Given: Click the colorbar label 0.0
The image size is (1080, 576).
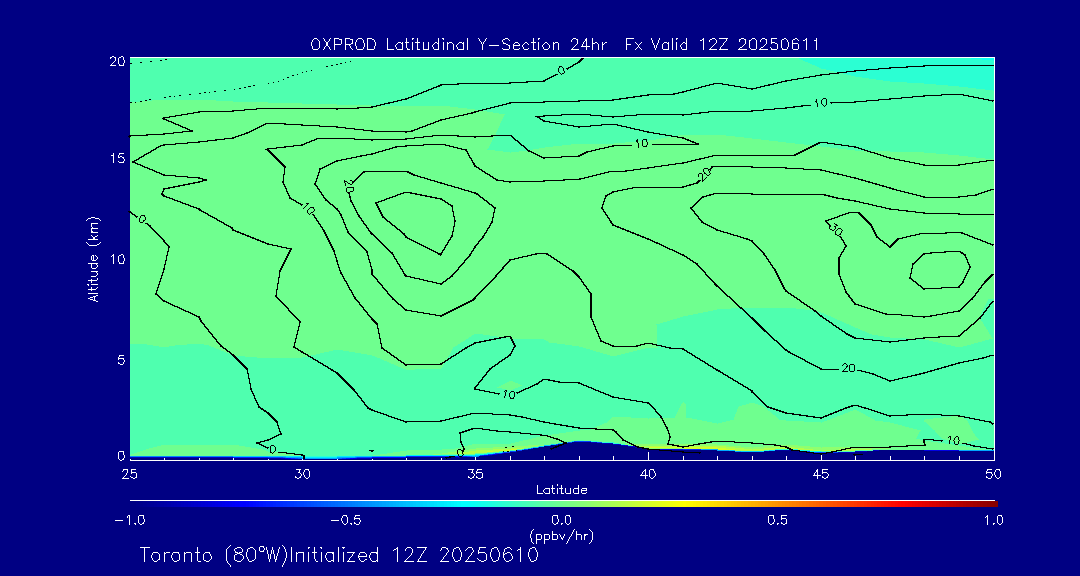Looking at the screenshot, I should (561, 521).
